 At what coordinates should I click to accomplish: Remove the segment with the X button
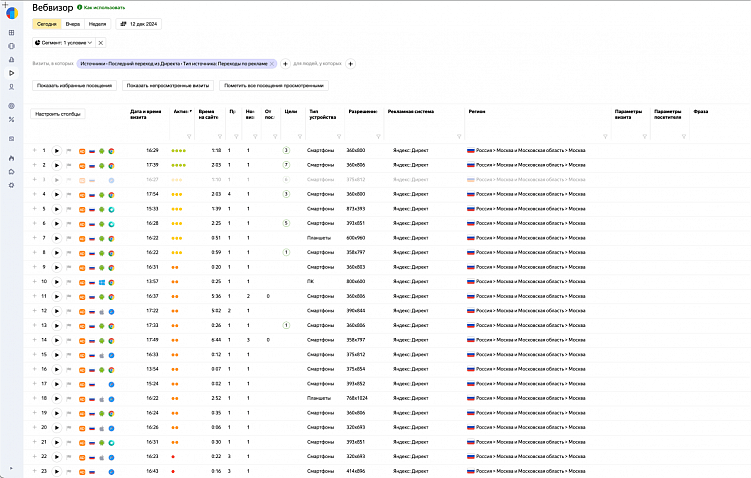[x=100, y=43]
